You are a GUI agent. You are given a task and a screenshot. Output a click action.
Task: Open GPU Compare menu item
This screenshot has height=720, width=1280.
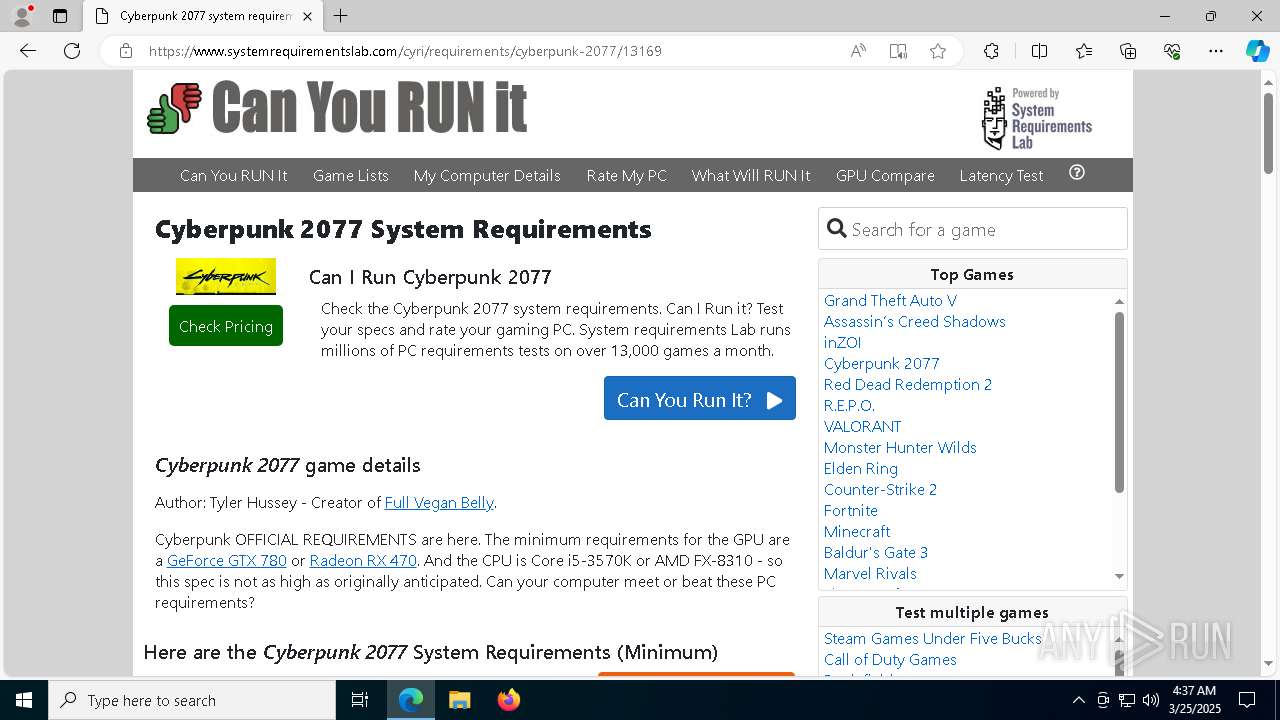pos(885,175)
